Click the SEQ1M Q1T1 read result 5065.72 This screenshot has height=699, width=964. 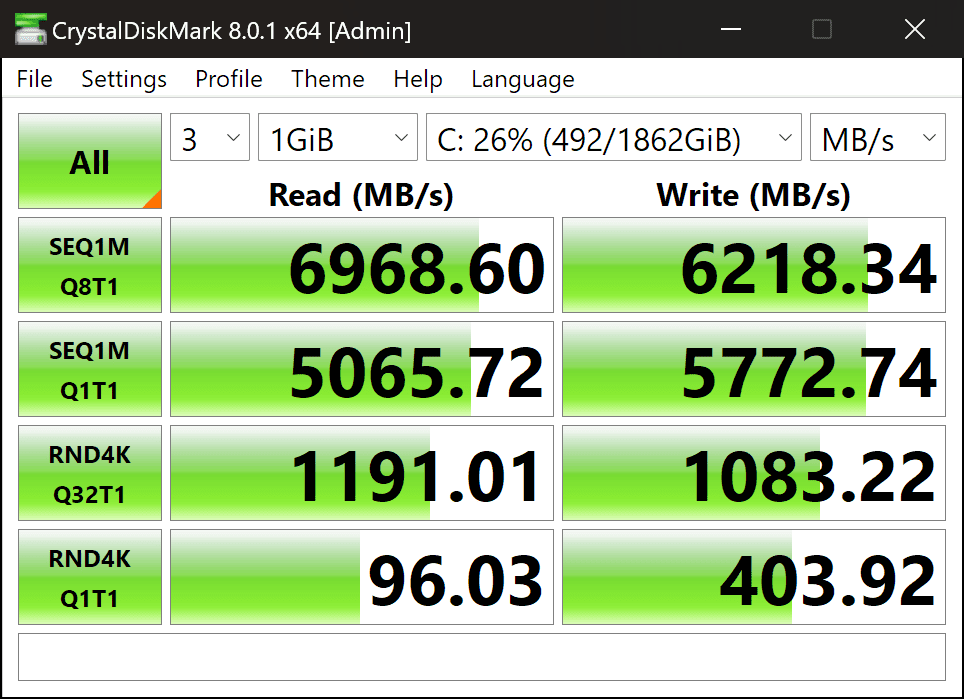click(x=362, y=369)
